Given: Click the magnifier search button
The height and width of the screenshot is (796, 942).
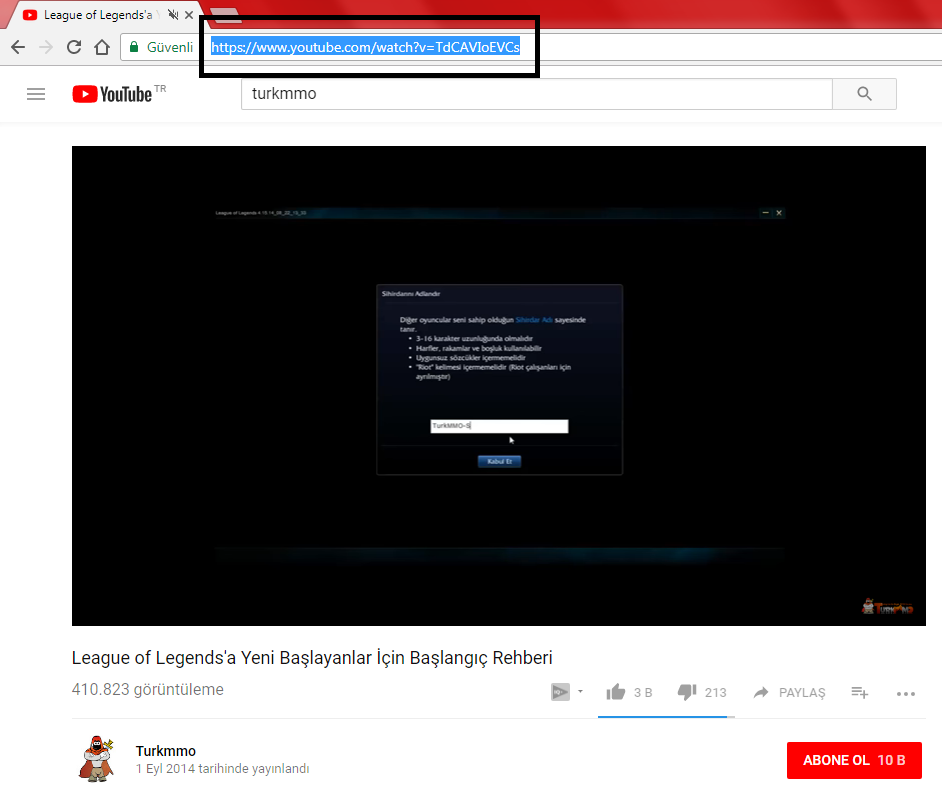Looking at the screenshot, I should pos(865,94).
